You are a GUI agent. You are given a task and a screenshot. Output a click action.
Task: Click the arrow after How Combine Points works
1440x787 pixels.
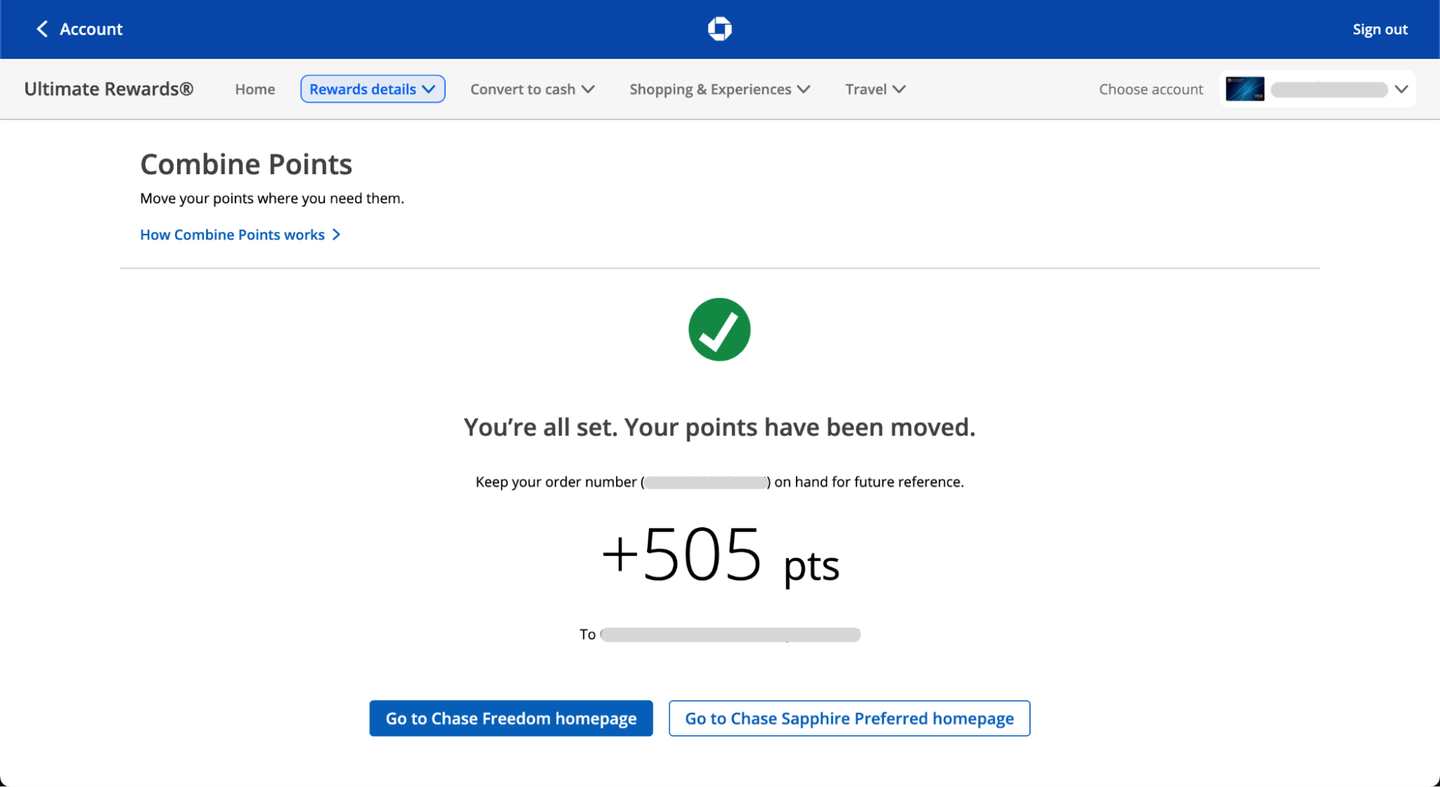(337, 235)
